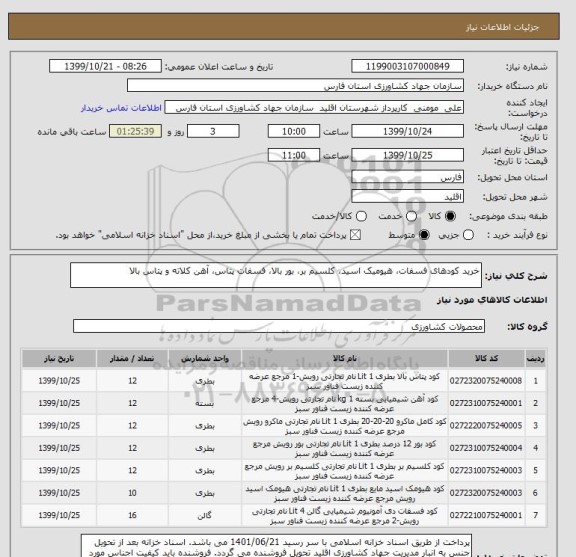This screenshot has width=576, height=557.
Task: Click the response deadline date 1399/10/24
Action: [x=407, y=131]
